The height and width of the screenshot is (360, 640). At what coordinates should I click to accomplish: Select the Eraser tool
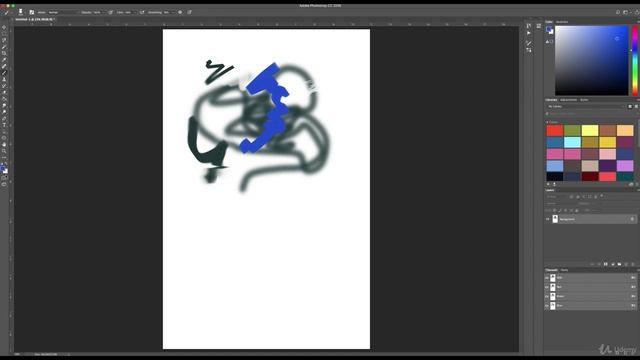(x=4, y=93)
